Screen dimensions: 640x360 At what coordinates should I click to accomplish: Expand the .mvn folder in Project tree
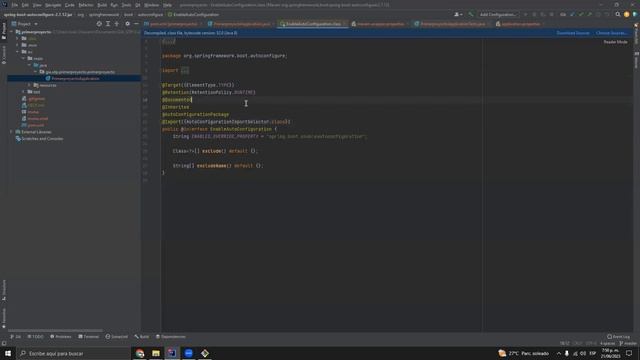18,45
